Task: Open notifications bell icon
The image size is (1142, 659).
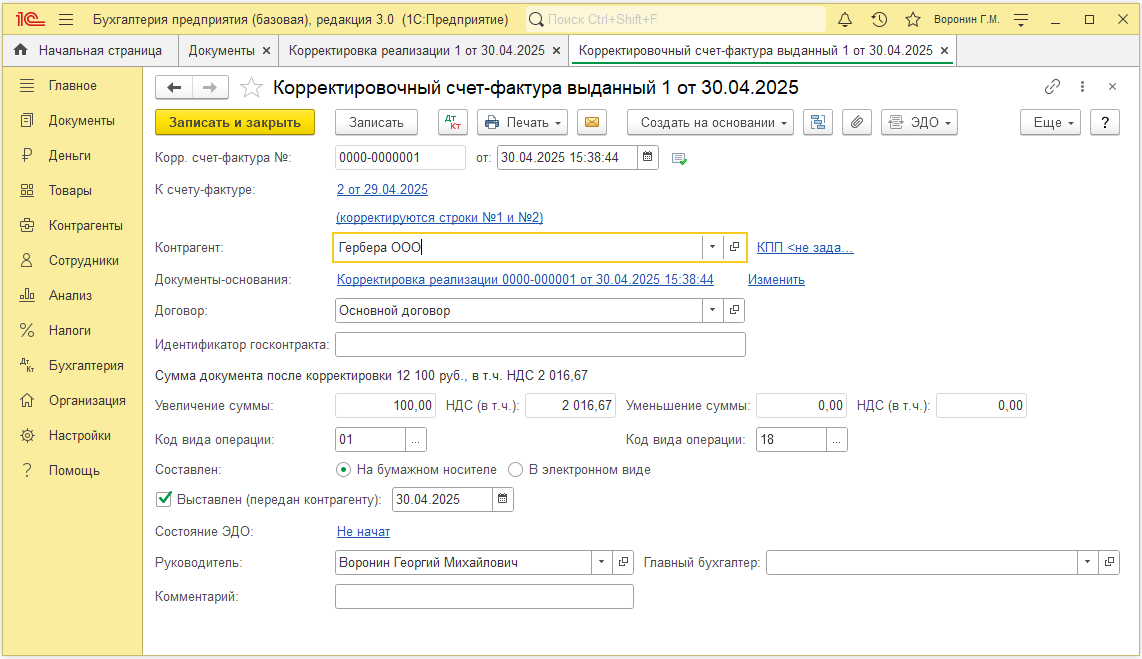Action: (845, 20)
